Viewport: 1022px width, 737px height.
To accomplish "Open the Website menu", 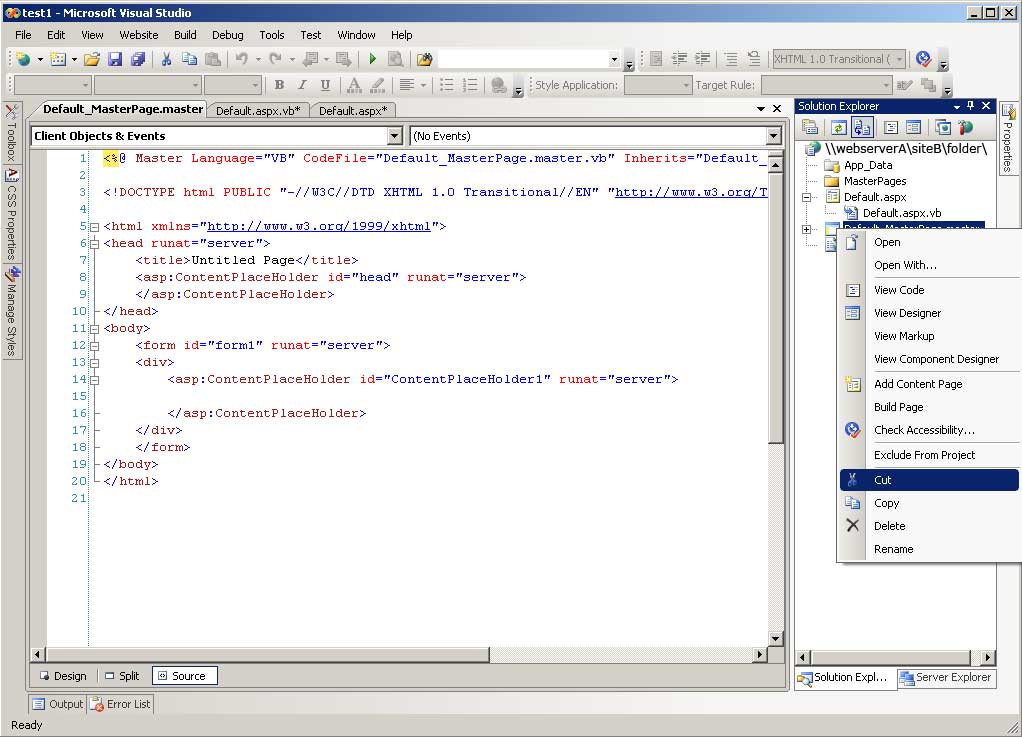I will (x=138, y=35).
